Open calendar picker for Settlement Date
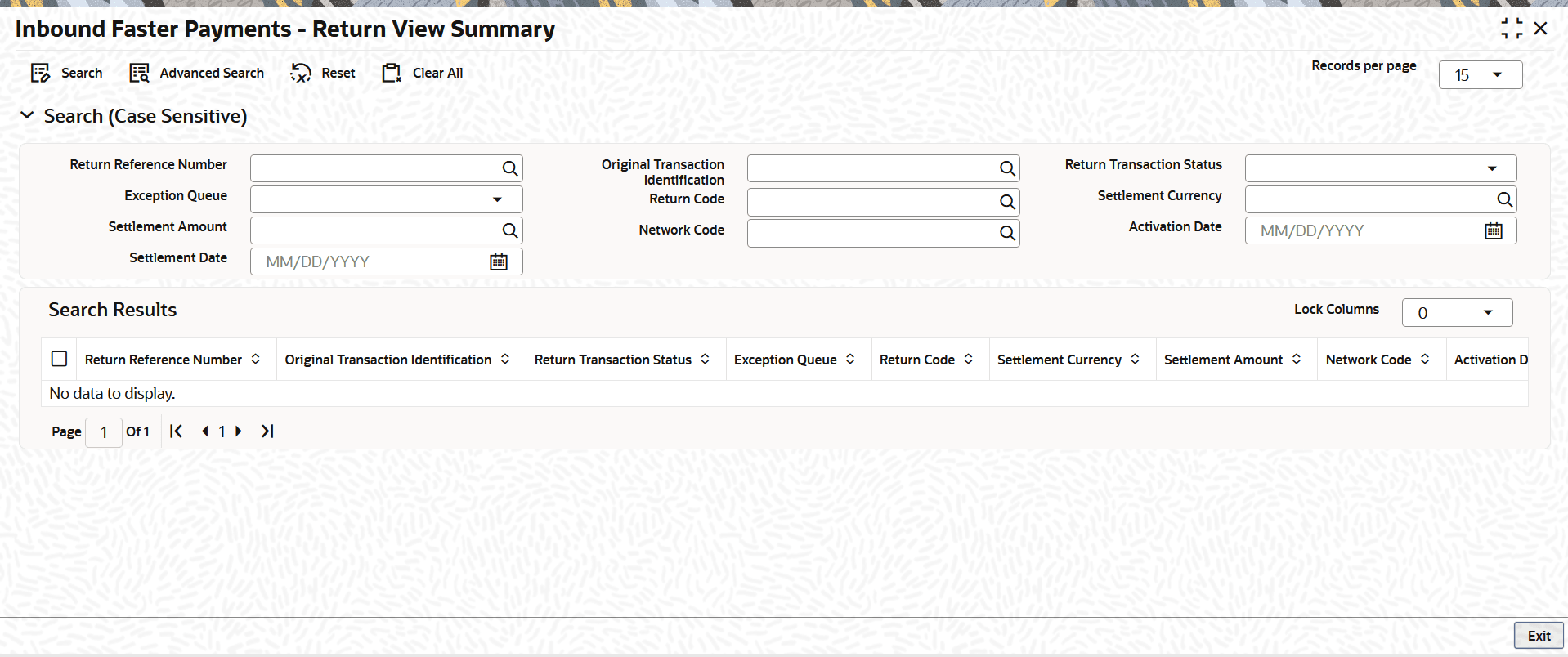The width and height of the screenshot is (1568, 657). [x=499, y=261]
